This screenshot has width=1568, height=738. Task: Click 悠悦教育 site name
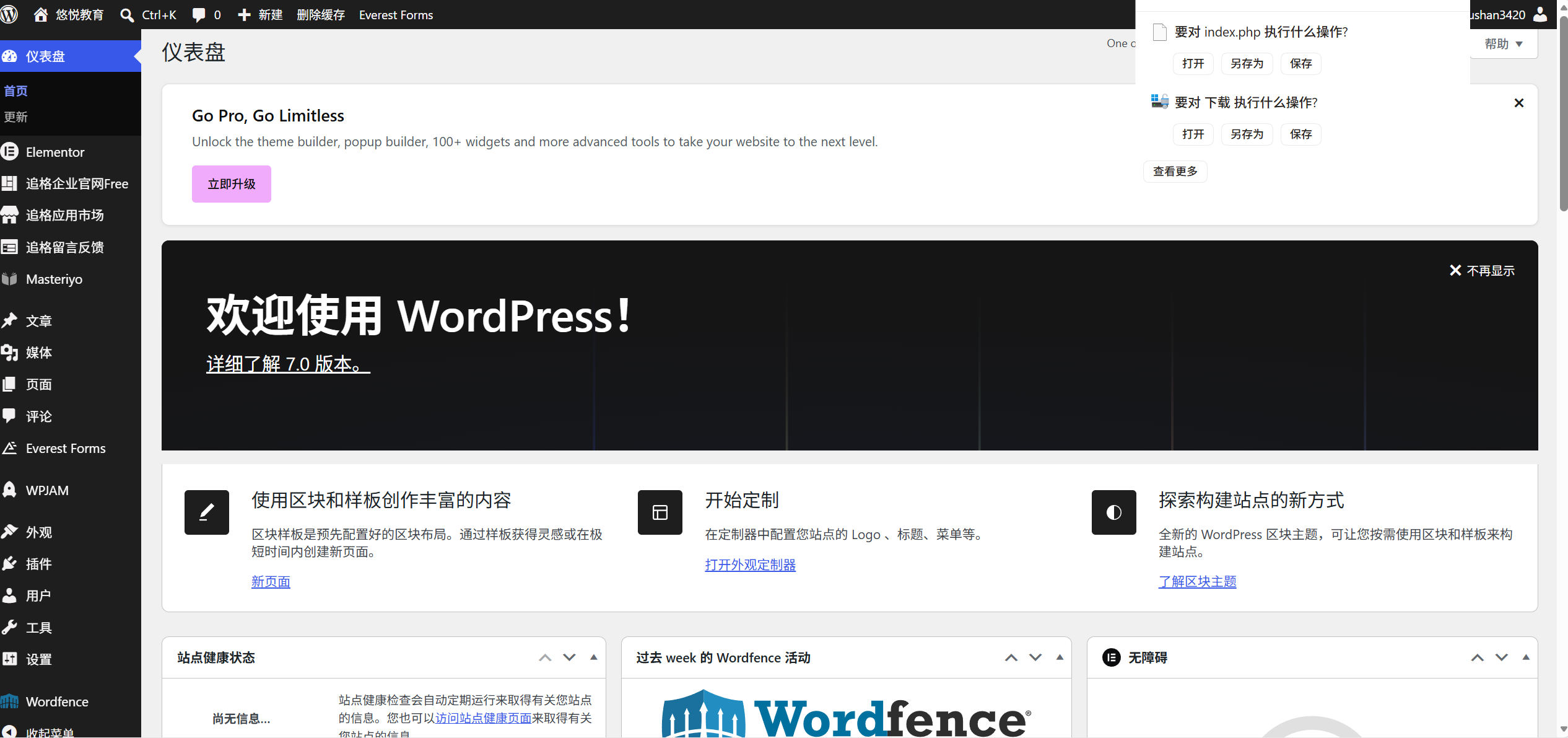[x=80, y=15]
